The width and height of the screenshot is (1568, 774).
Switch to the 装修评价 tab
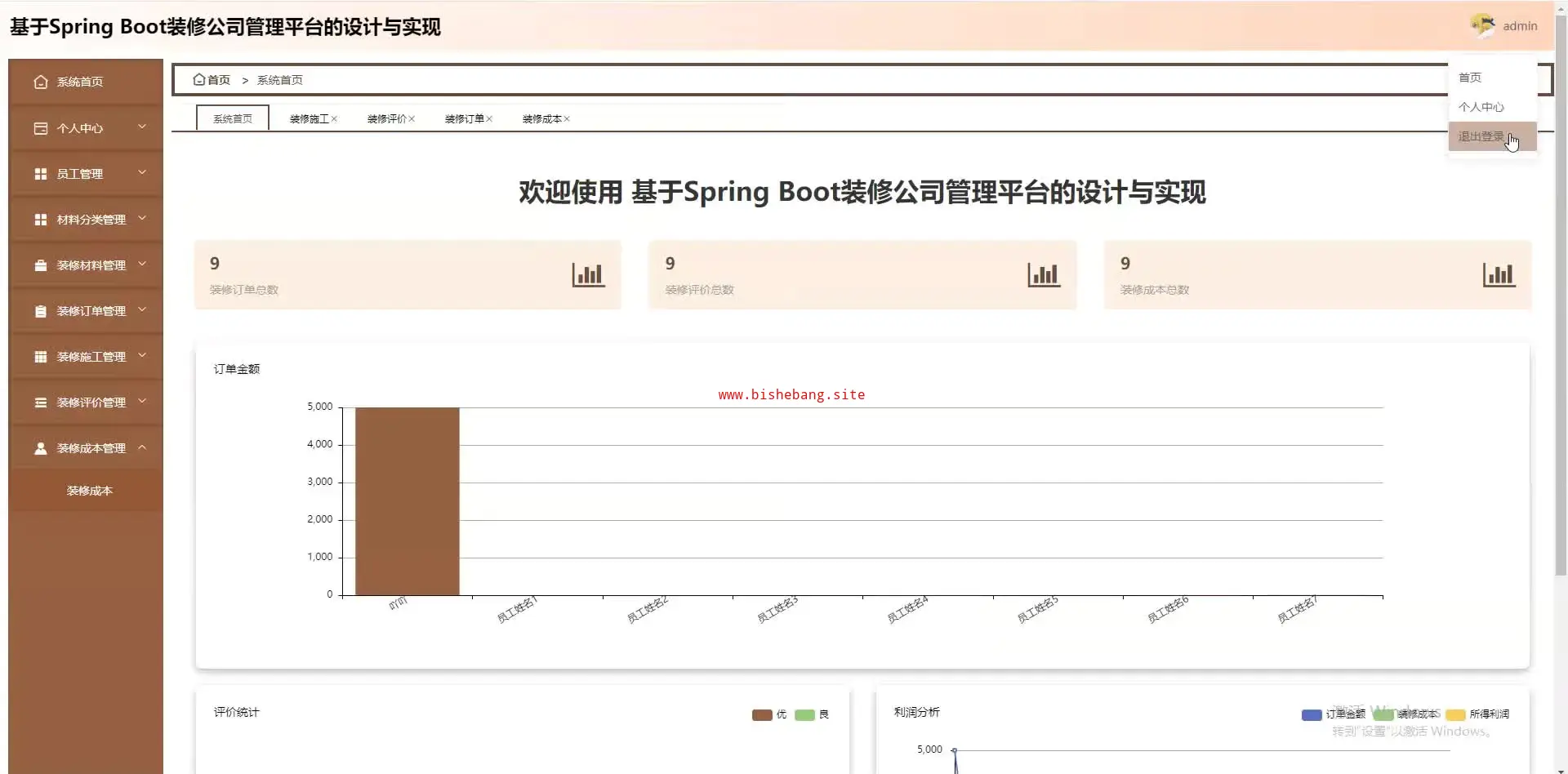[386, 119]
